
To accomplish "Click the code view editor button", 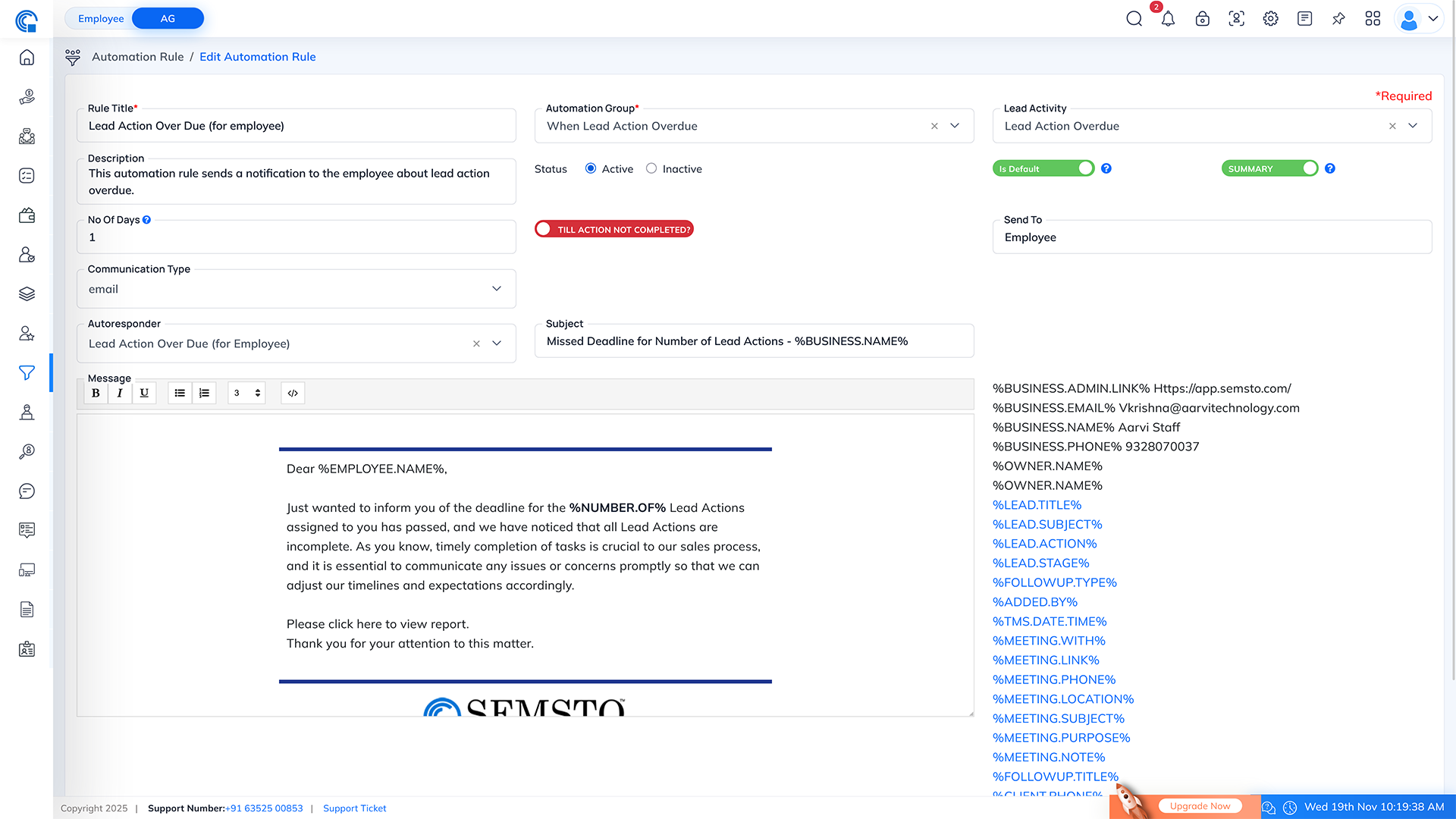I will click(x=293, y=393).
